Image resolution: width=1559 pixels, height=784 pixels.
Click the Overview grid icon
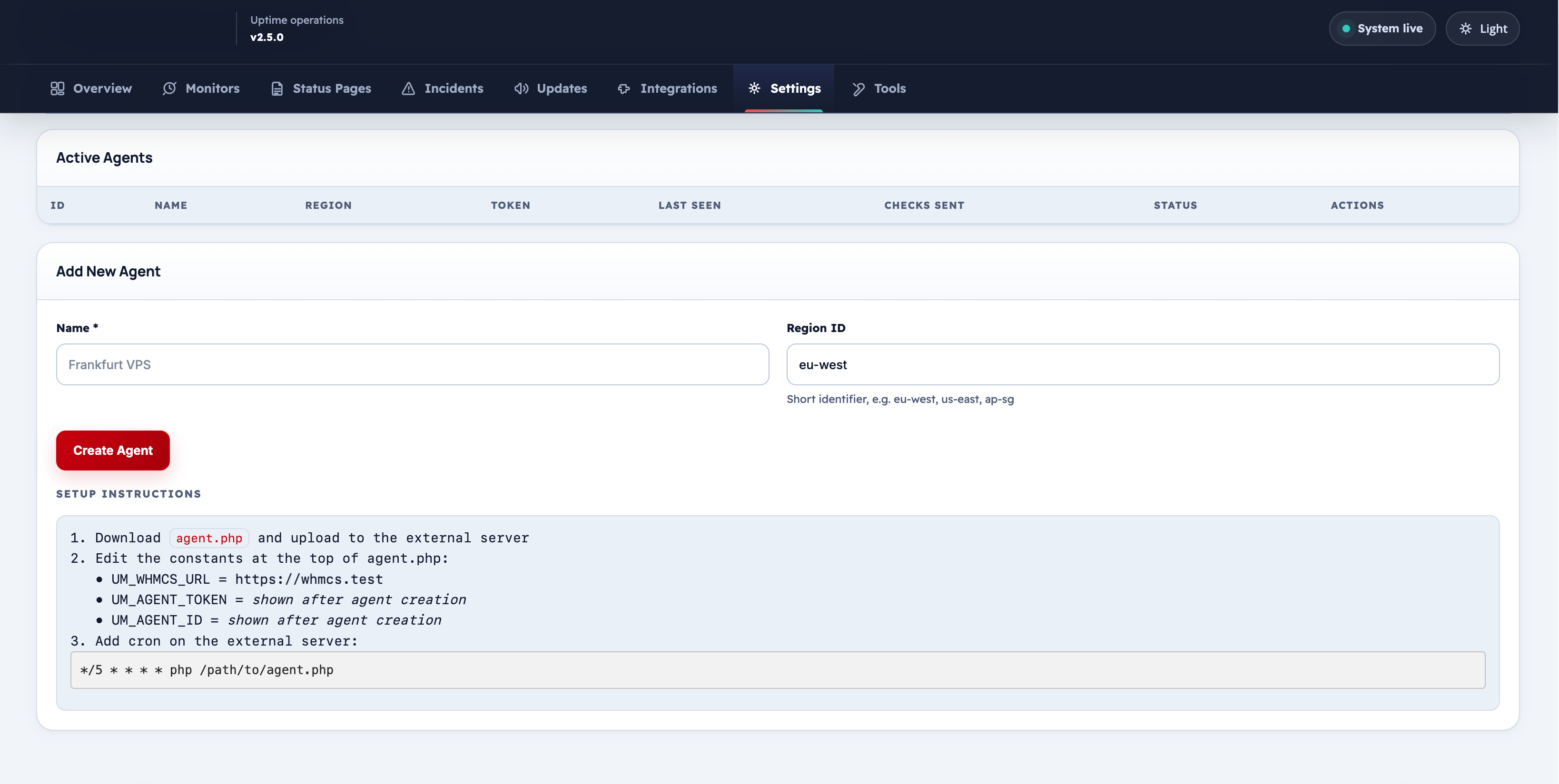[x=58, y=88]
